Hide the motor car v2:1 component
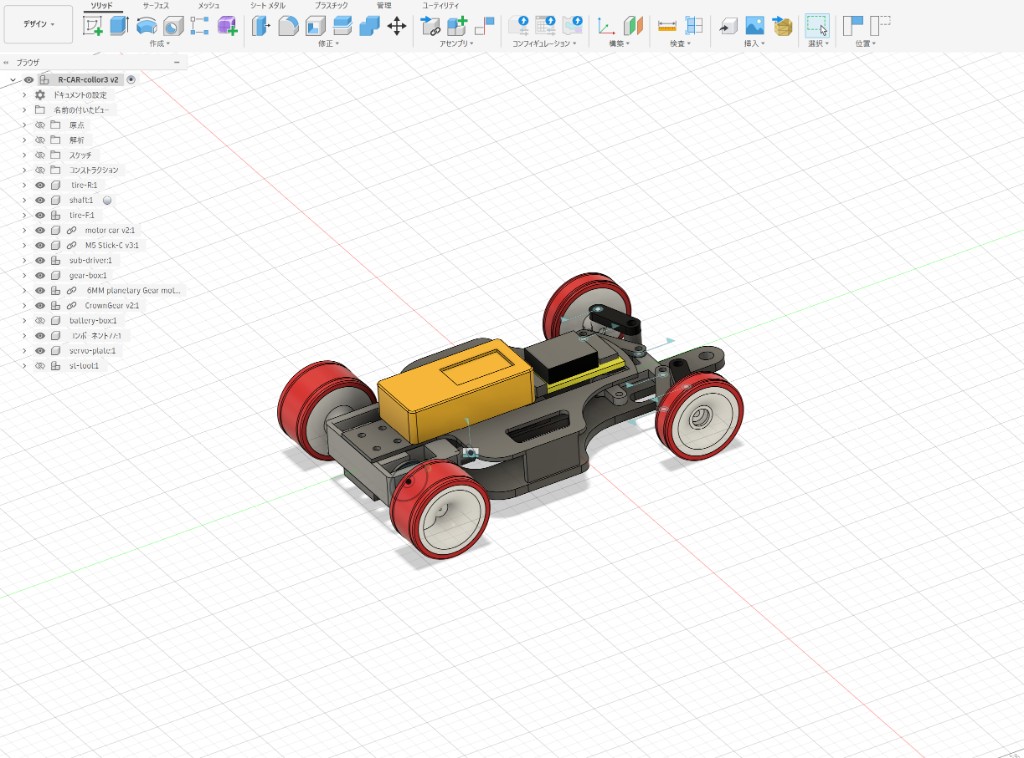1024x758 pixels. click(x=40, y=230)
